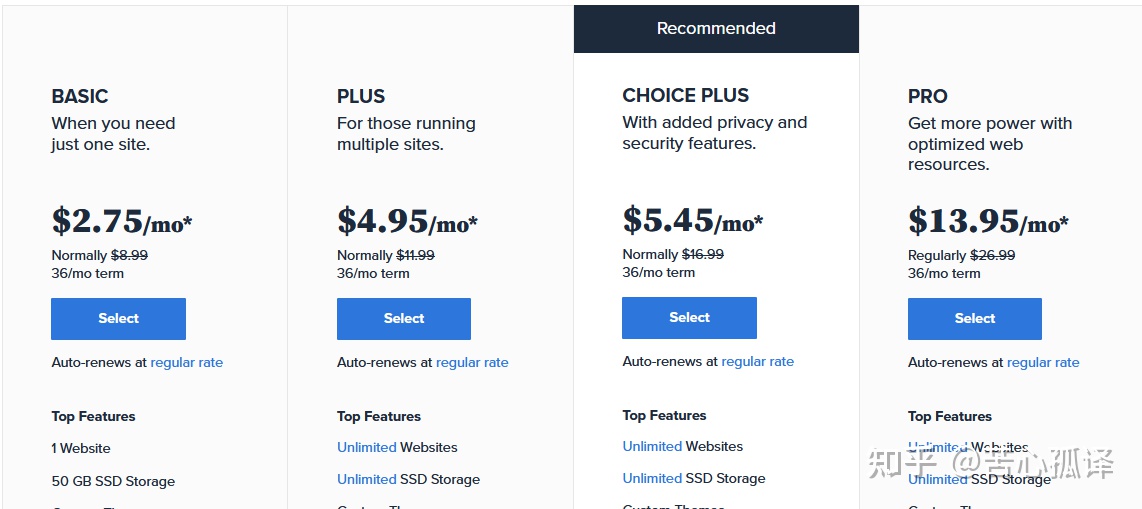Click the BASIC plan heading
Viewport: 1142px width, 509px height.
[80, 97]
